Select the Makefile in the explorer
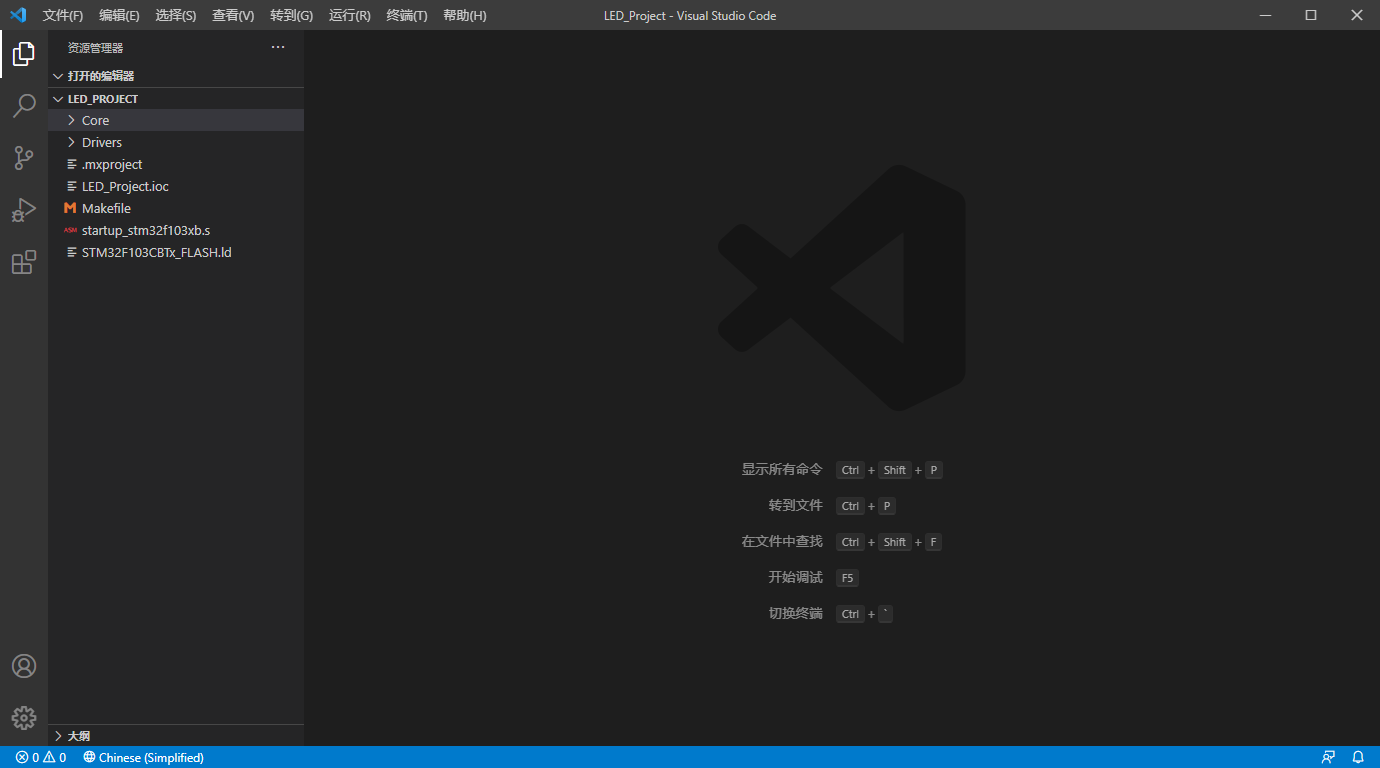The height and width of the screenshot is (768, 1380). point(106,208)
